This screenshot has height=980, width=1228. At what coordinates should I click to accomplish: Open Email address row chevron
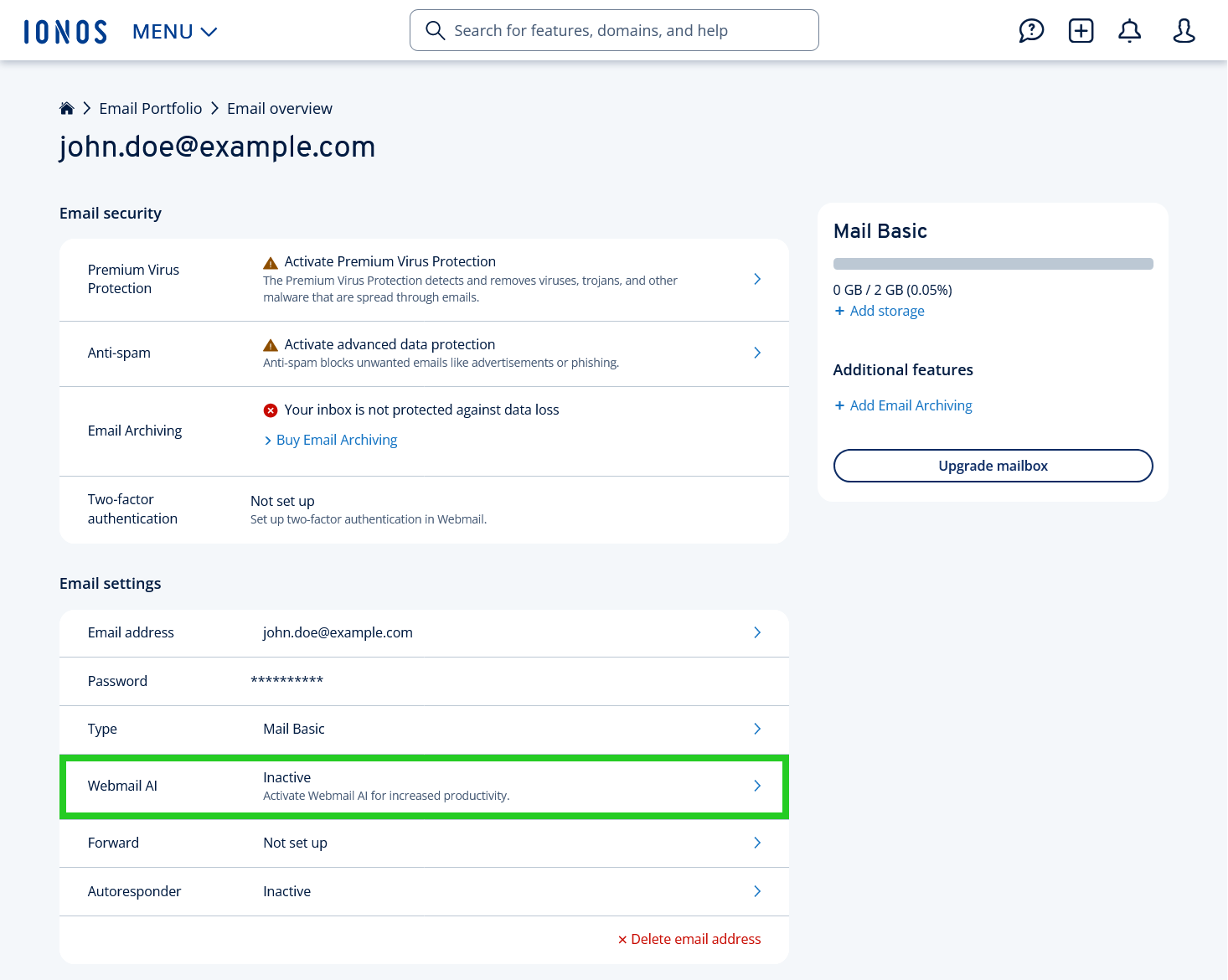click(757, 632)
